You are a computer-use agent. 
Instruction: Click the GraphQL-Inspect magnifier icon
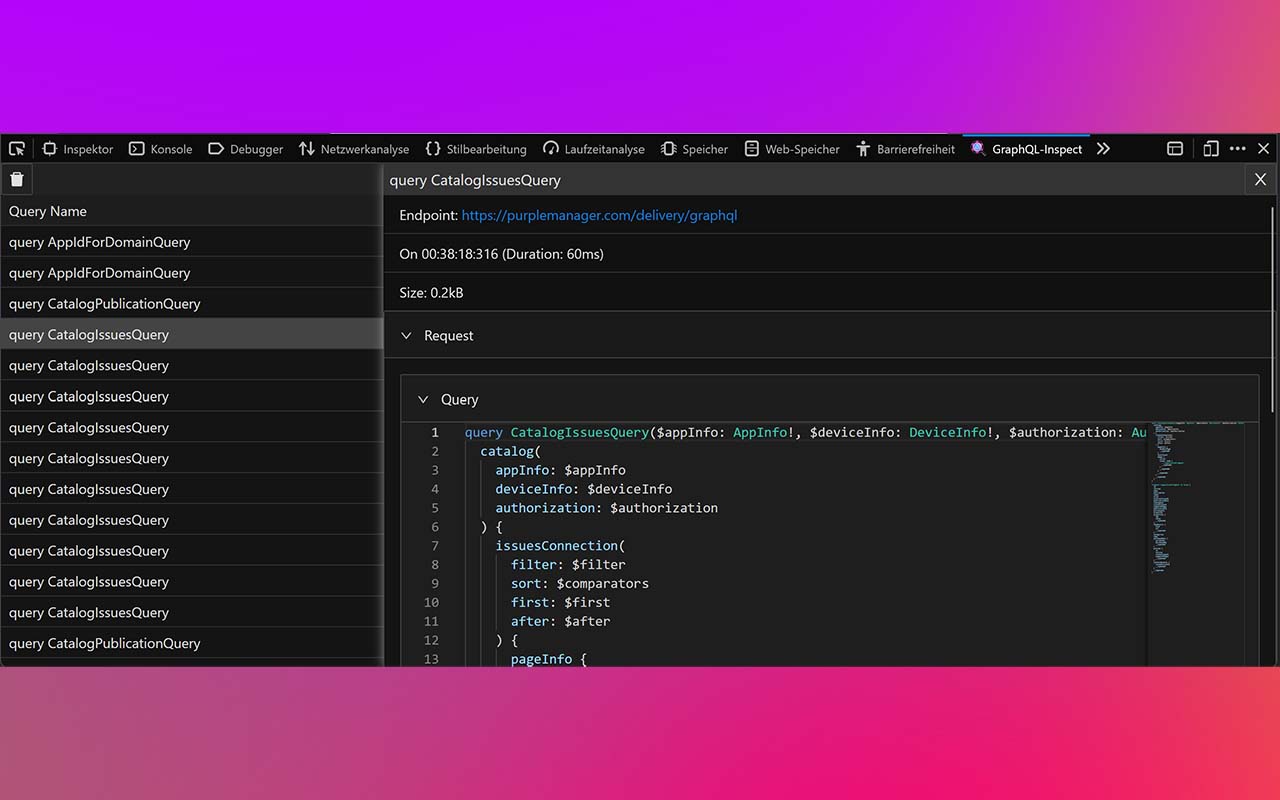(x=977, y=148)
